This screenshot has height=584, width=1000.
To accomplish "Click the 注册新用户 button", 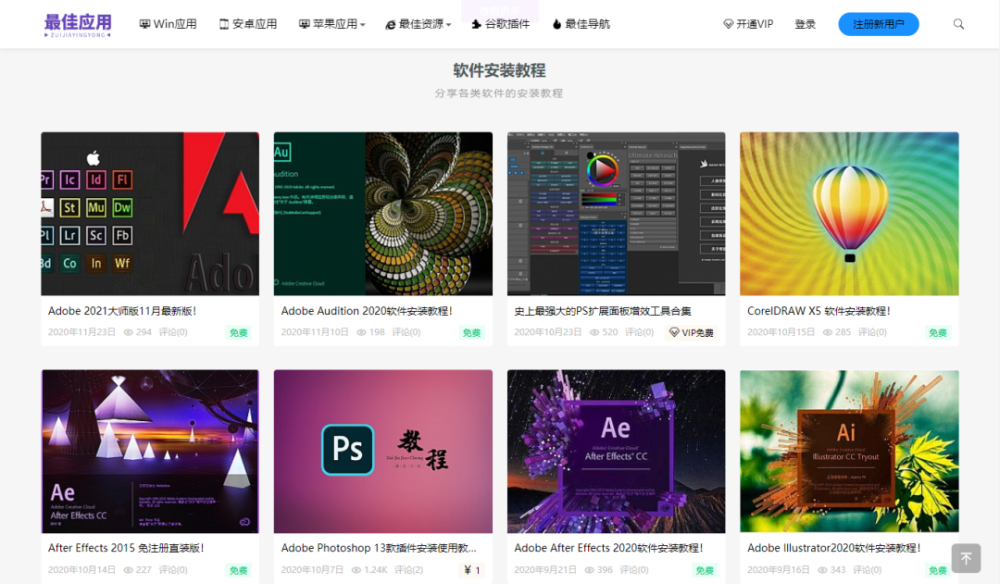I will (x=878, y=24).
